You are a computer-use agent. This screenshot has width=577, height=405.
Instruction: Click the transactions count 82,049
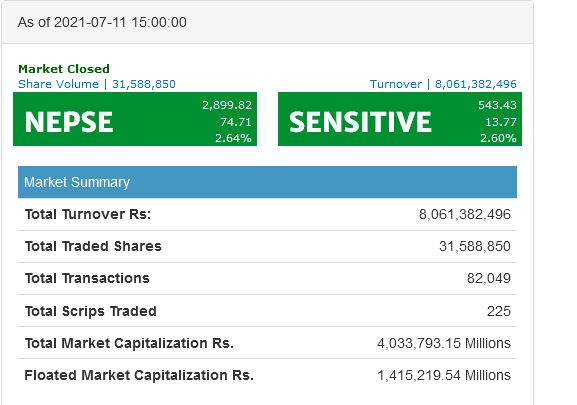(489, 278)
